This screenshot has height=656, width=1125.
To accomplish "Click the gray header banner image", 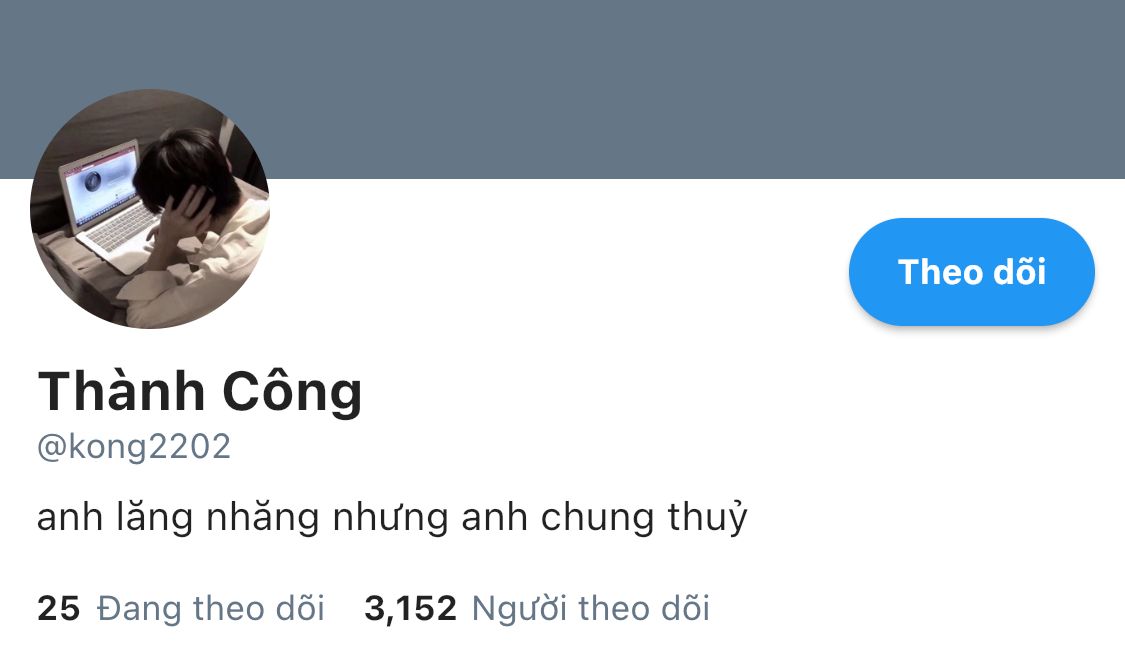I will click(562, 89).
